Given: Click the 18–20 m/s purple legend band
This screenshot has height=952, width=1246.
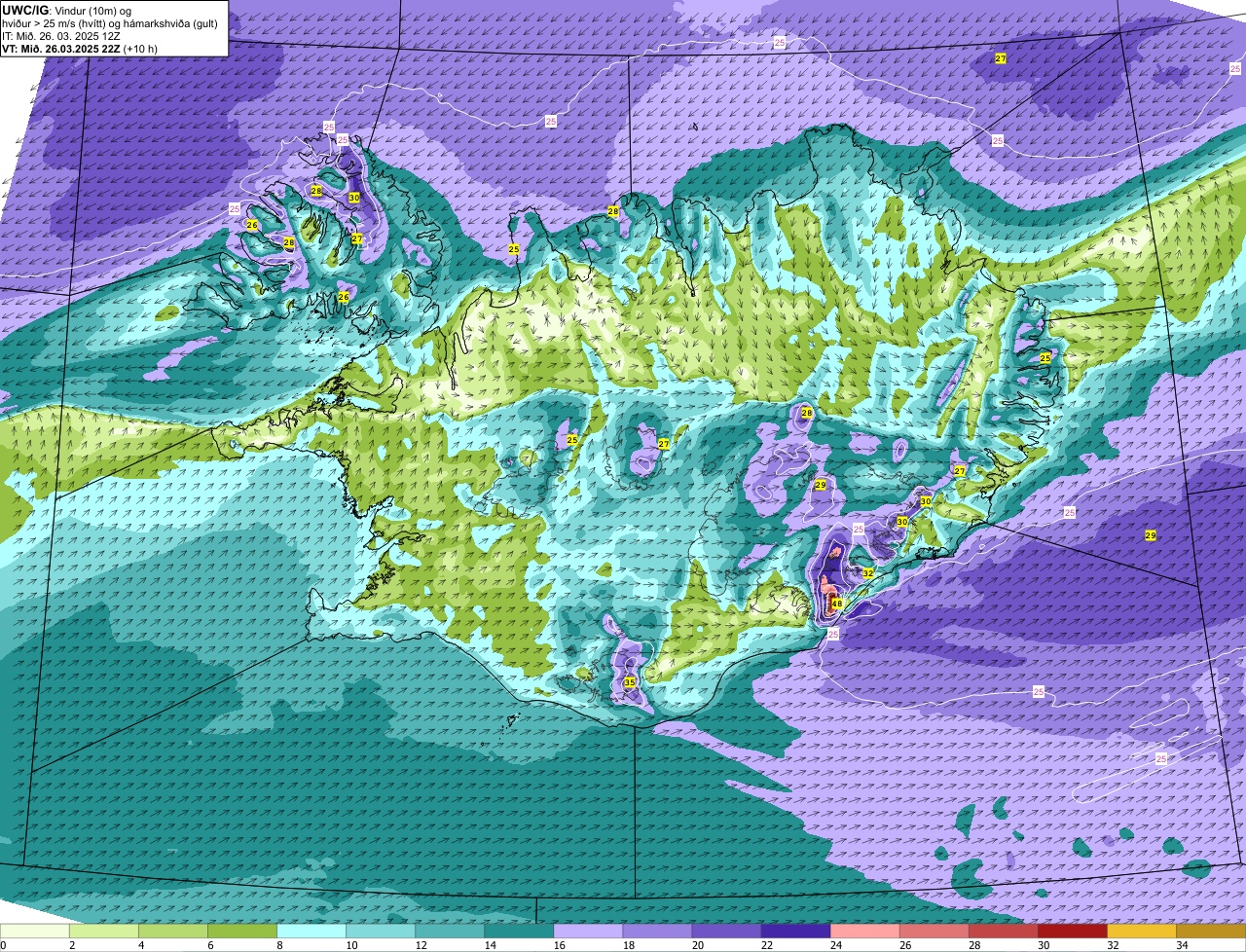Looking at the screenshot, I should (x=657, y=932).
